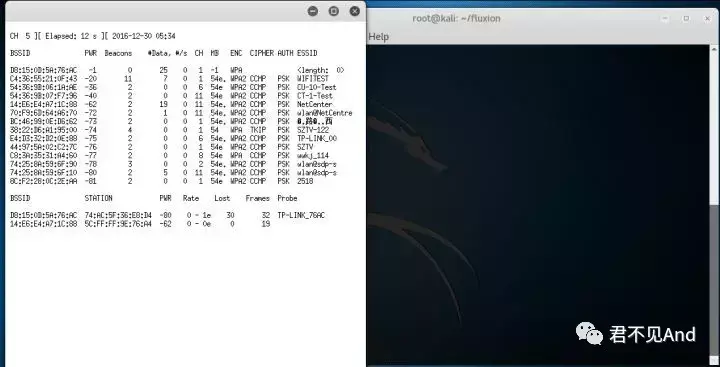
Task: Open the Help menu in terminal
Action: pyautogui.click(x=379, y=37)
